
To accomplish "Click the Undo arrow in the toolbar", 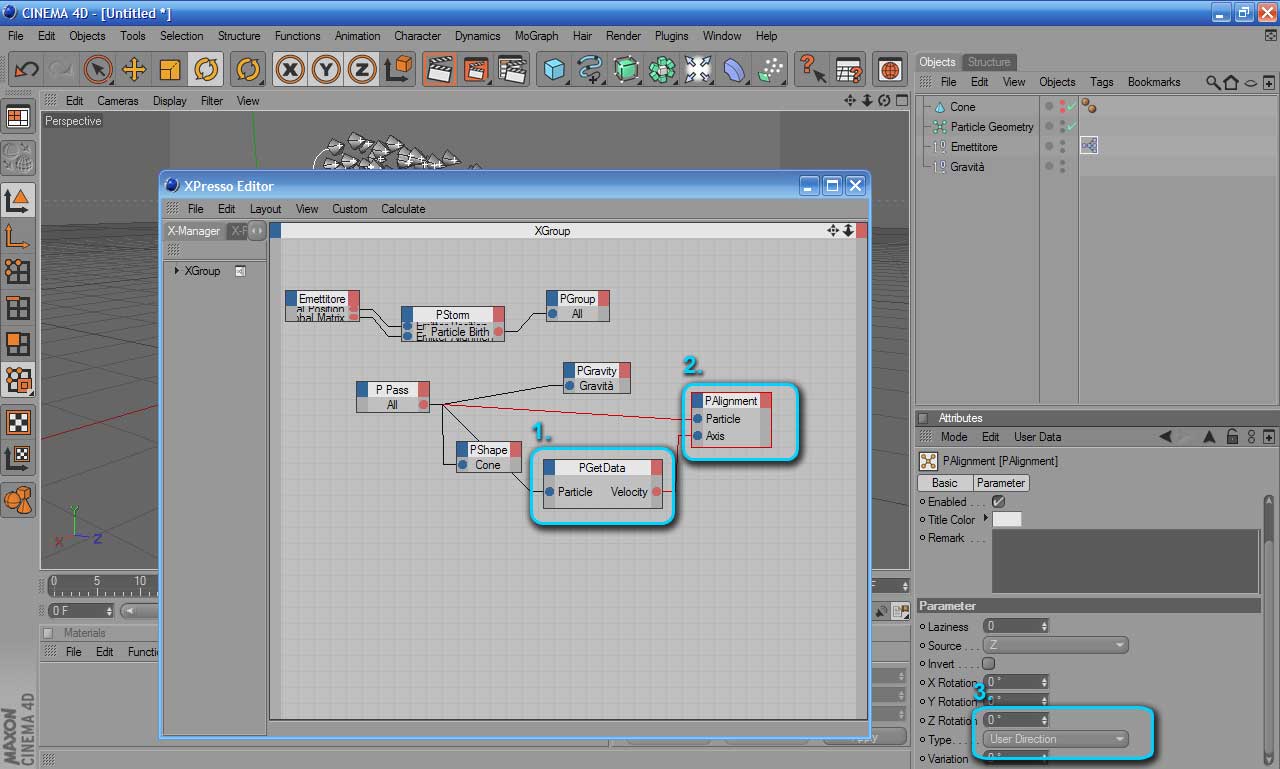I will click(26, 69).
